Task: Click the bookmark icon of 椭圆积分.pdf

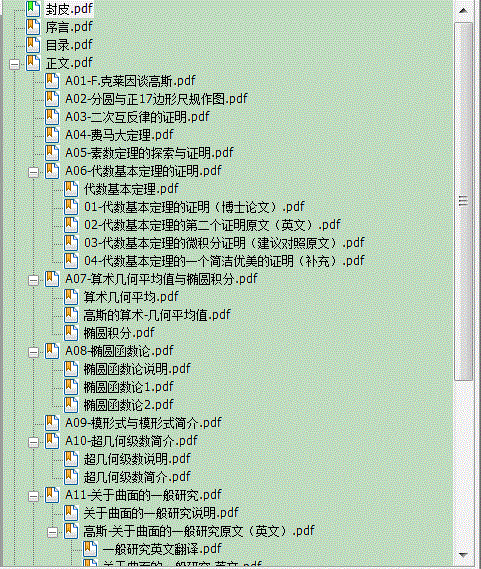Action: click(71, 333)
